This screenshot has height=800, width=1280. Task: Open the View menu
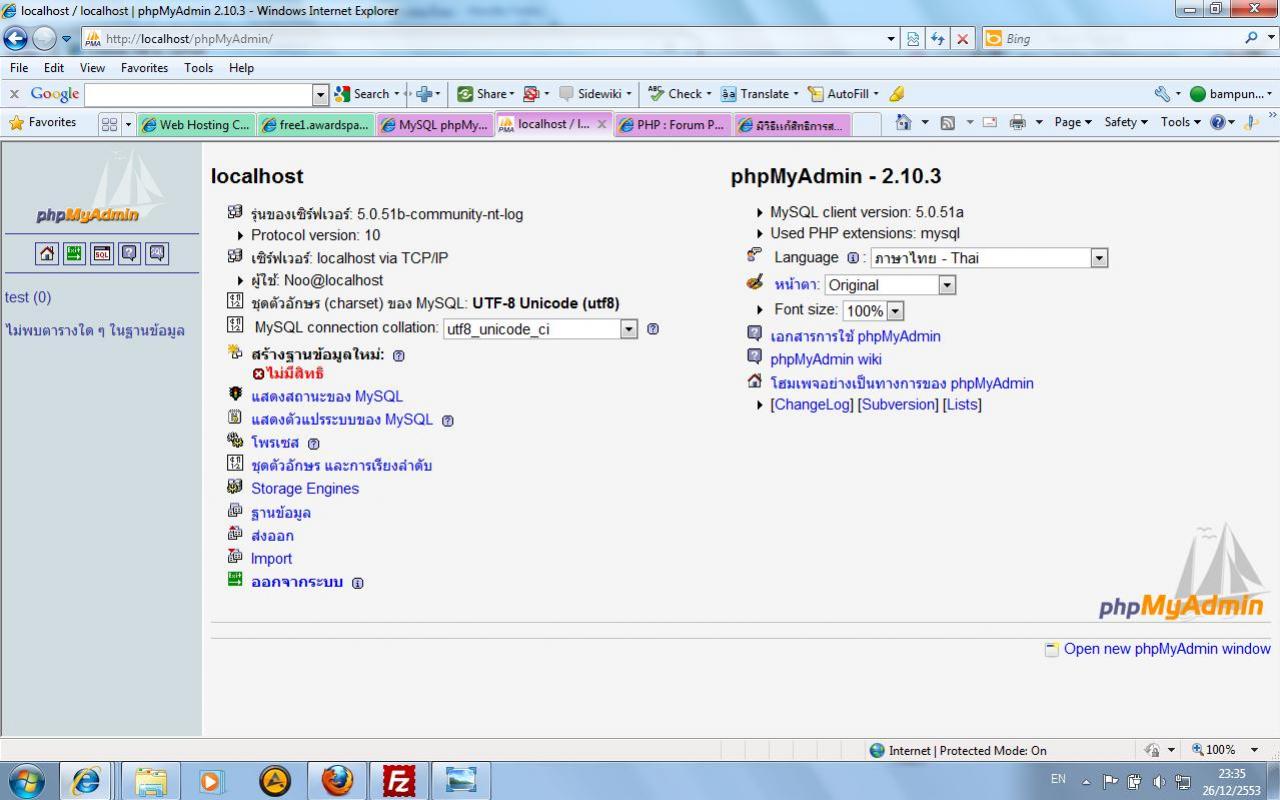(x=92, y=68)
